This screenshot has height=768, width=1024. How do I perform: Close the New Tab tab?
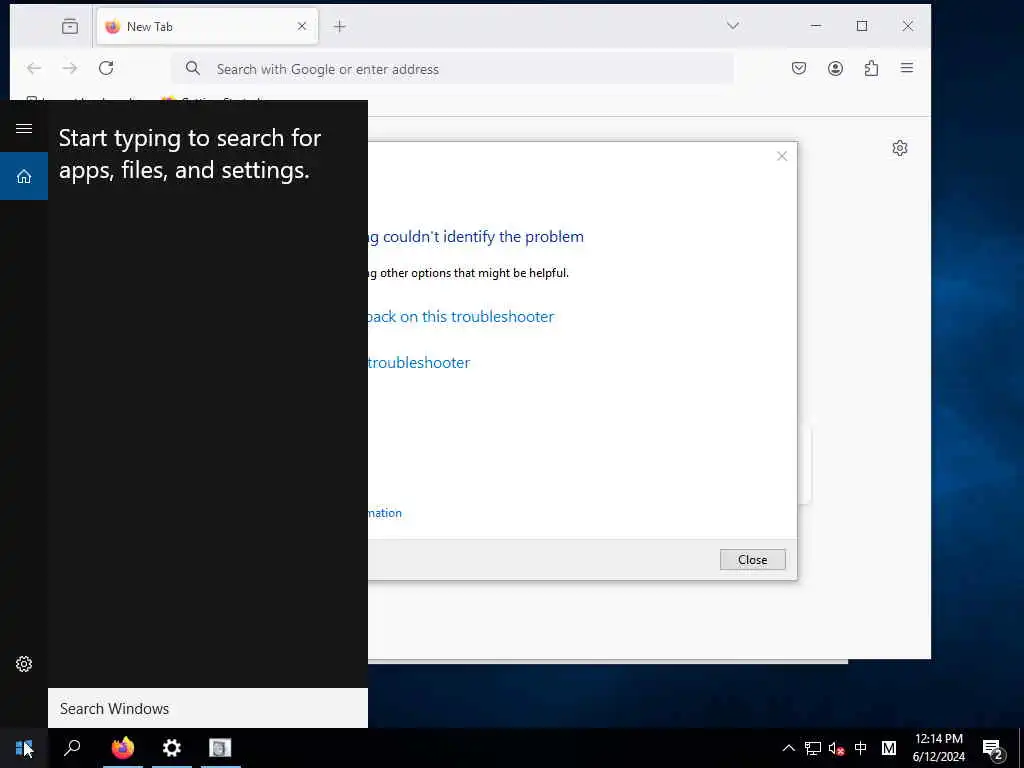[302, 26]
